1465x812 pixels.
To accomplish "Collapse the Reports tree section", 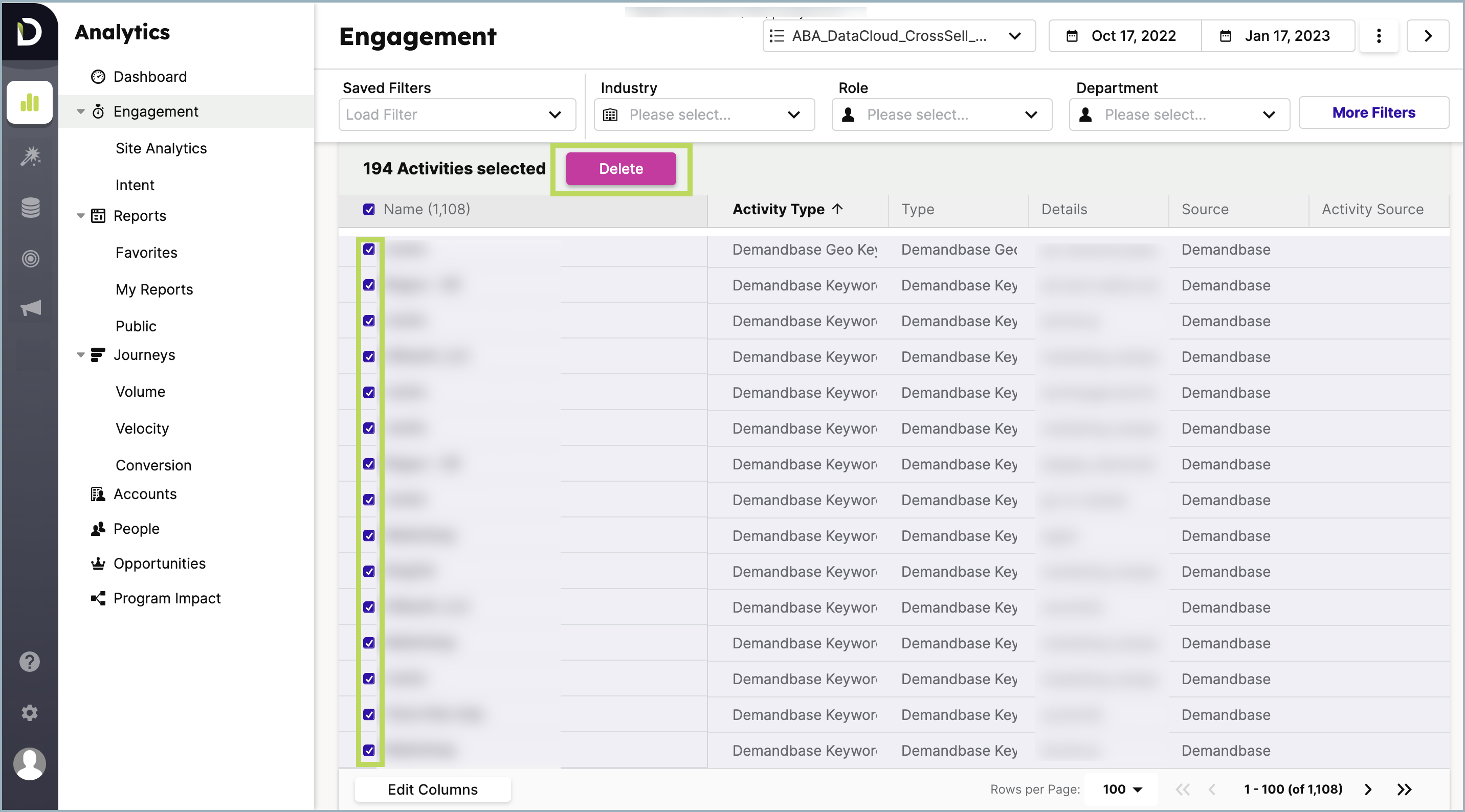I will click(81, 215).
